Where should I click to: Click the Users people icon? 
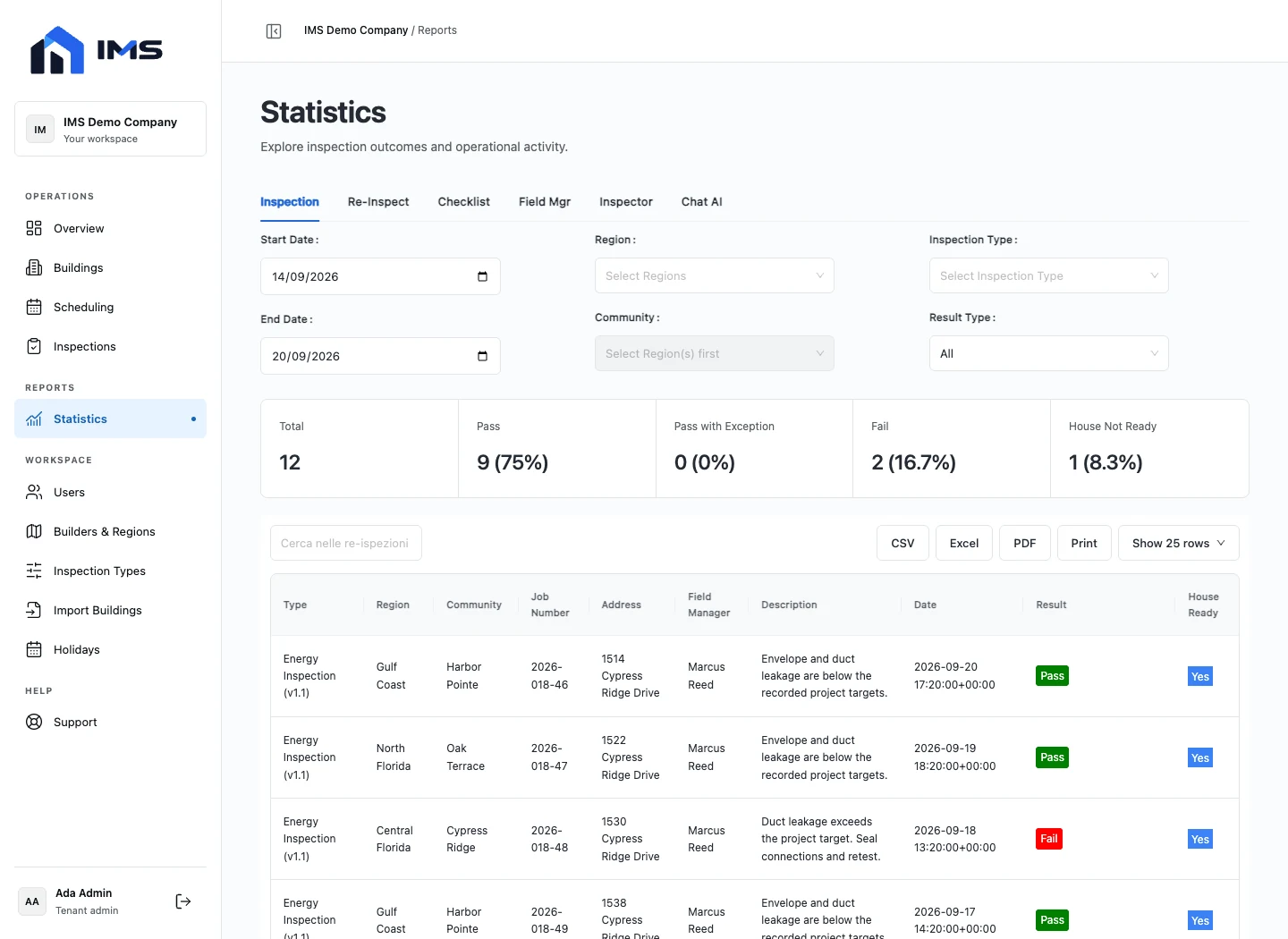[x=34, y=492]
